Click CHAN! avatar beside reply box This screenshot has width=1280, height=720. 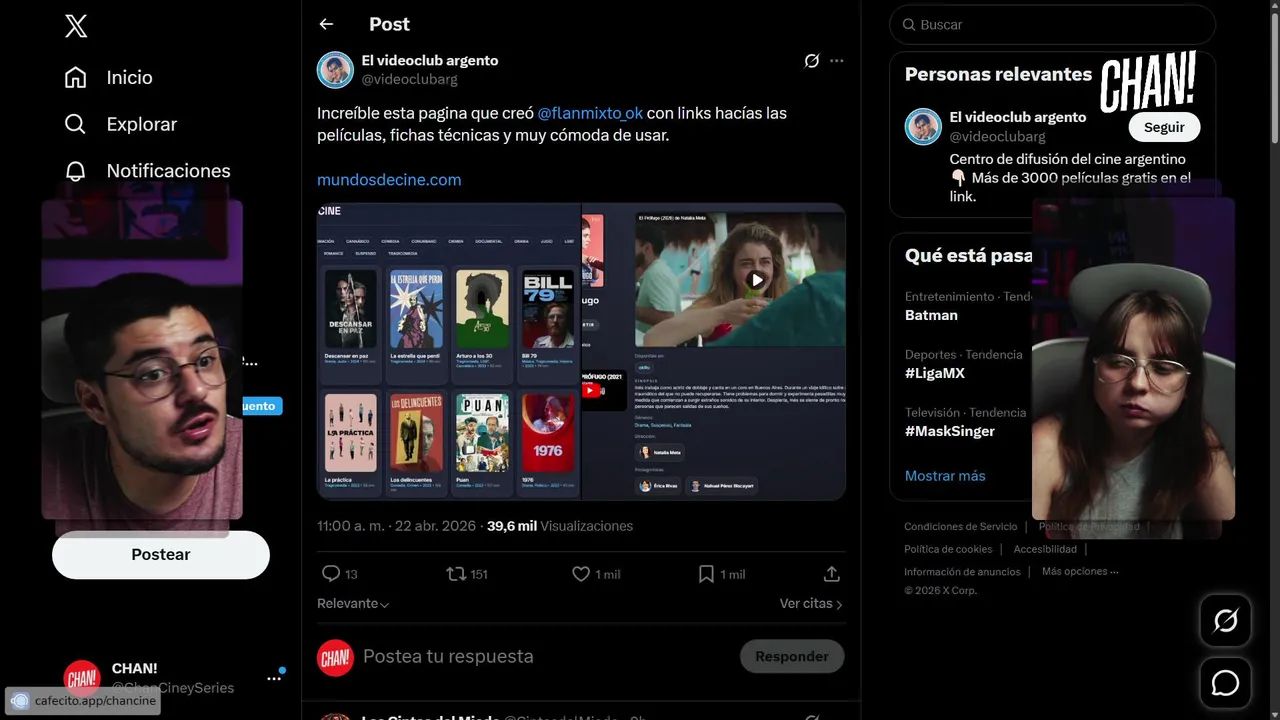pos(335,657)
